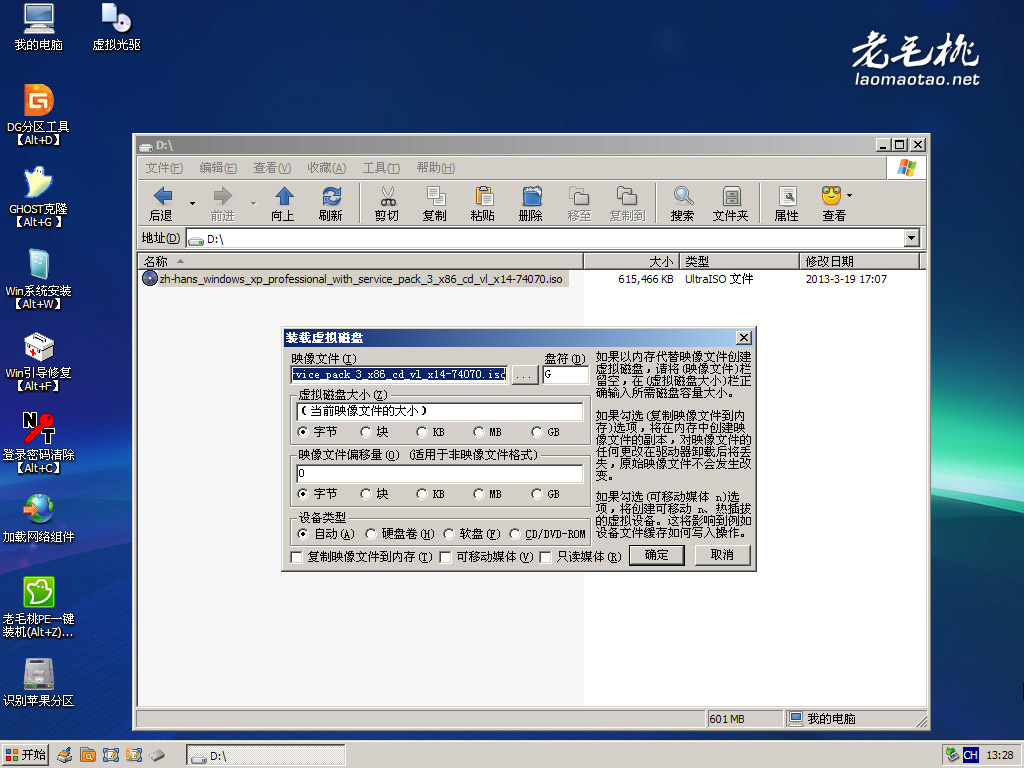Select 字节 radio under 虚拟磁盘大小
1024x768 pixels.
pos(302,432)
